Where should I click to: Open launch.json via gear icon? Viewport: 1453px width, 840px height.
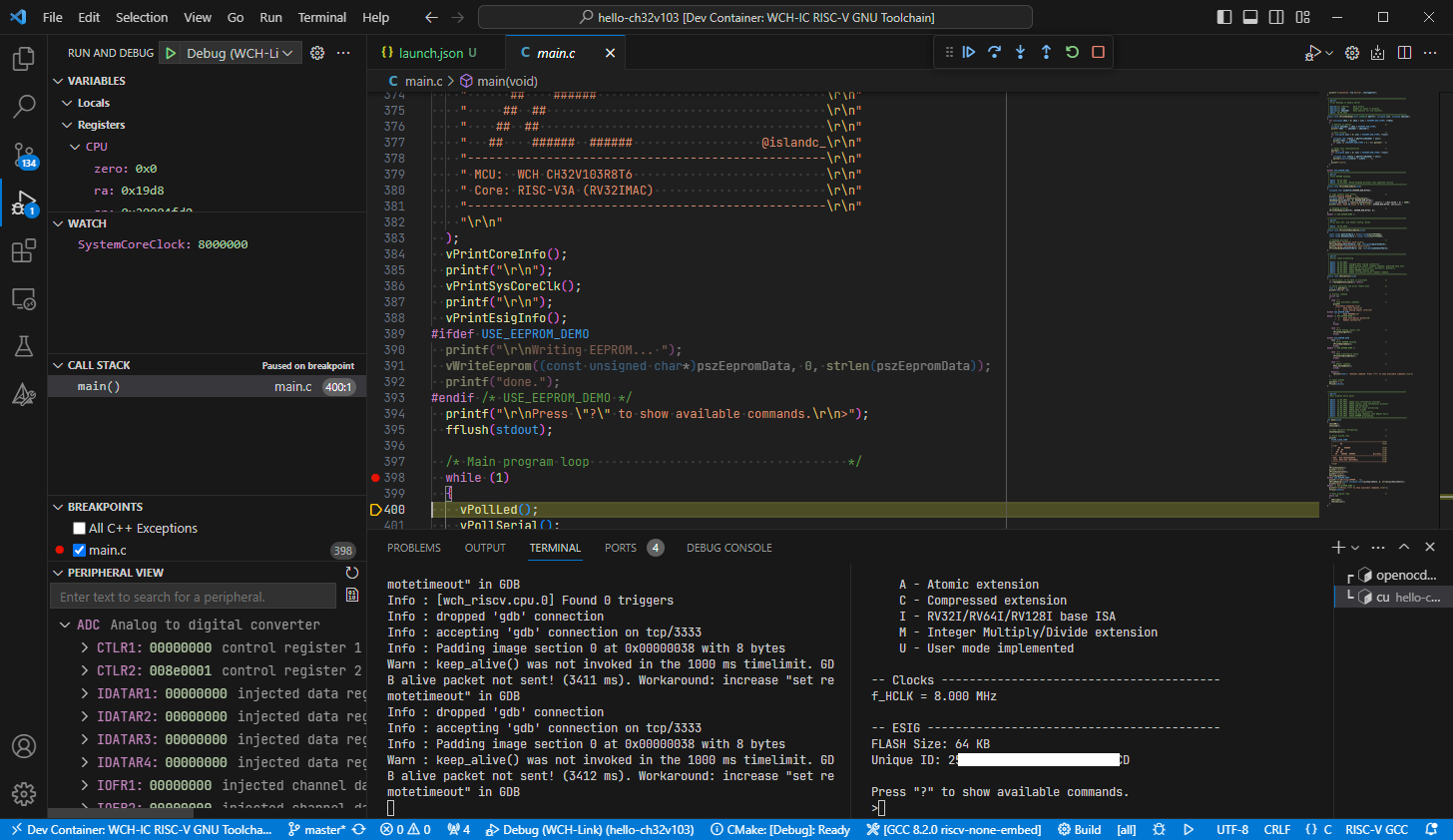[x=317, y=53]
